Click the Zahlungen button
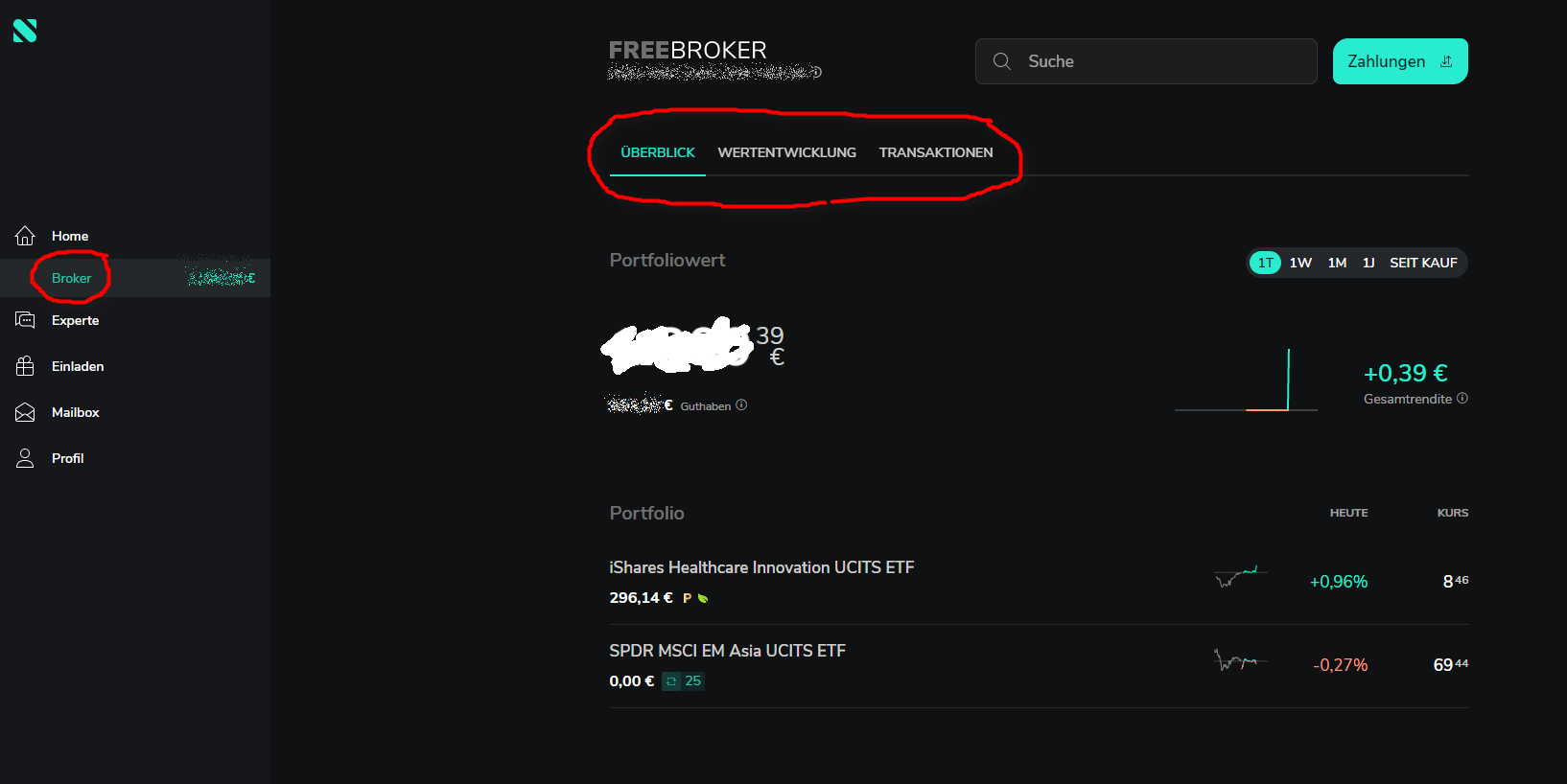The image size is (1567, 784). [1400, 61]
